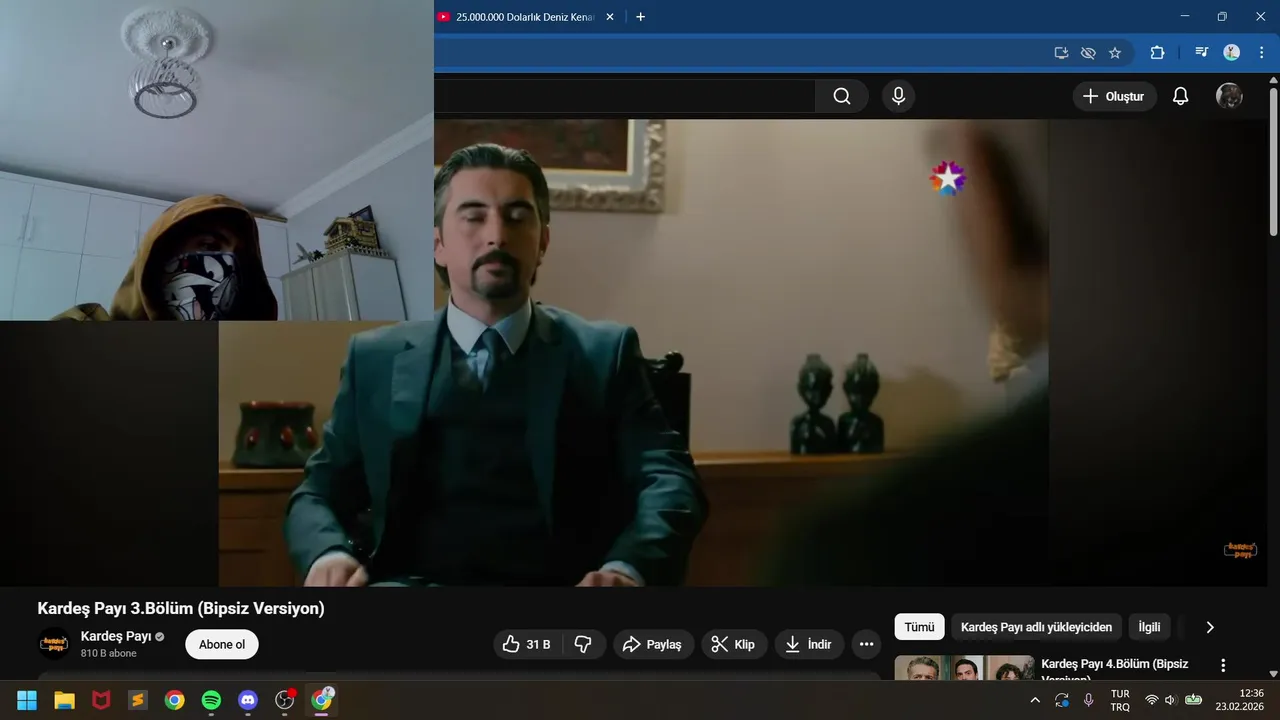
Task: Click the crossed-out eye icon in address bar
Action: click(1088, 53)
